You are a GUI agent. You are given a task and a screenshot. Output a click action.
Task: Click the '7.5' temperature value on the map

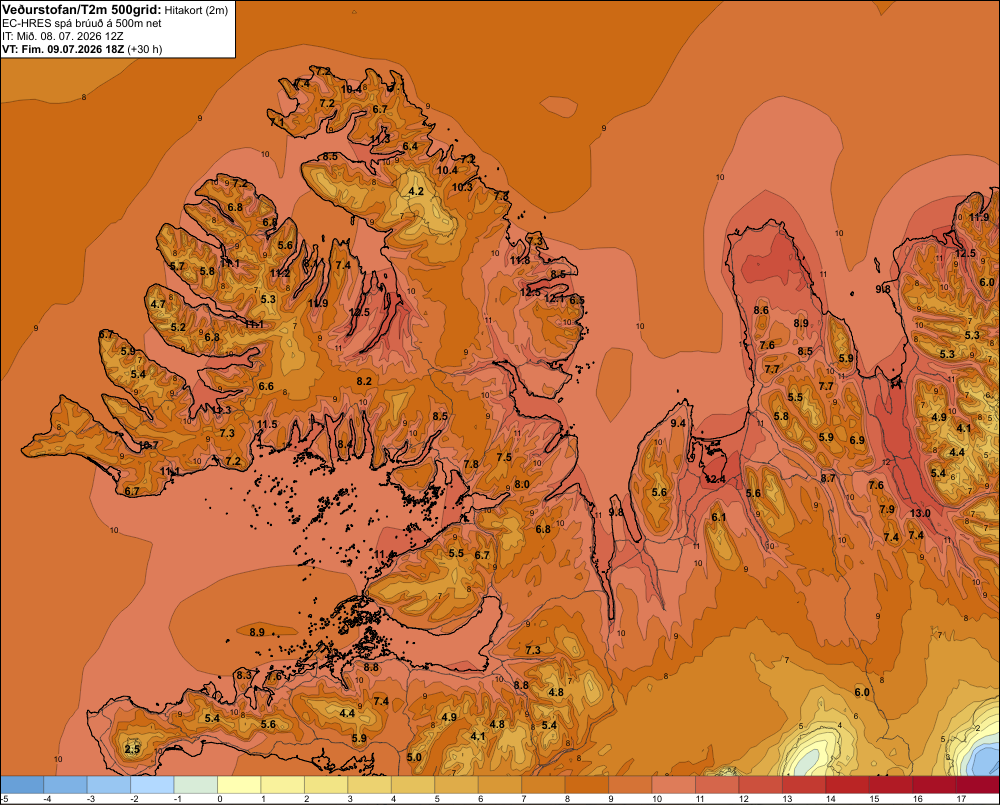click(504, 457)
